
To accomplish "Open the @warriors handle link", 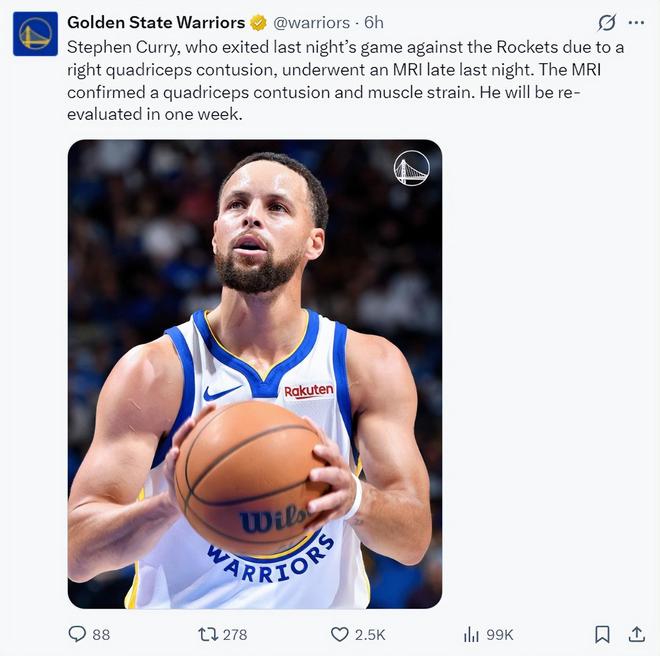I will [x=311, y=22].
